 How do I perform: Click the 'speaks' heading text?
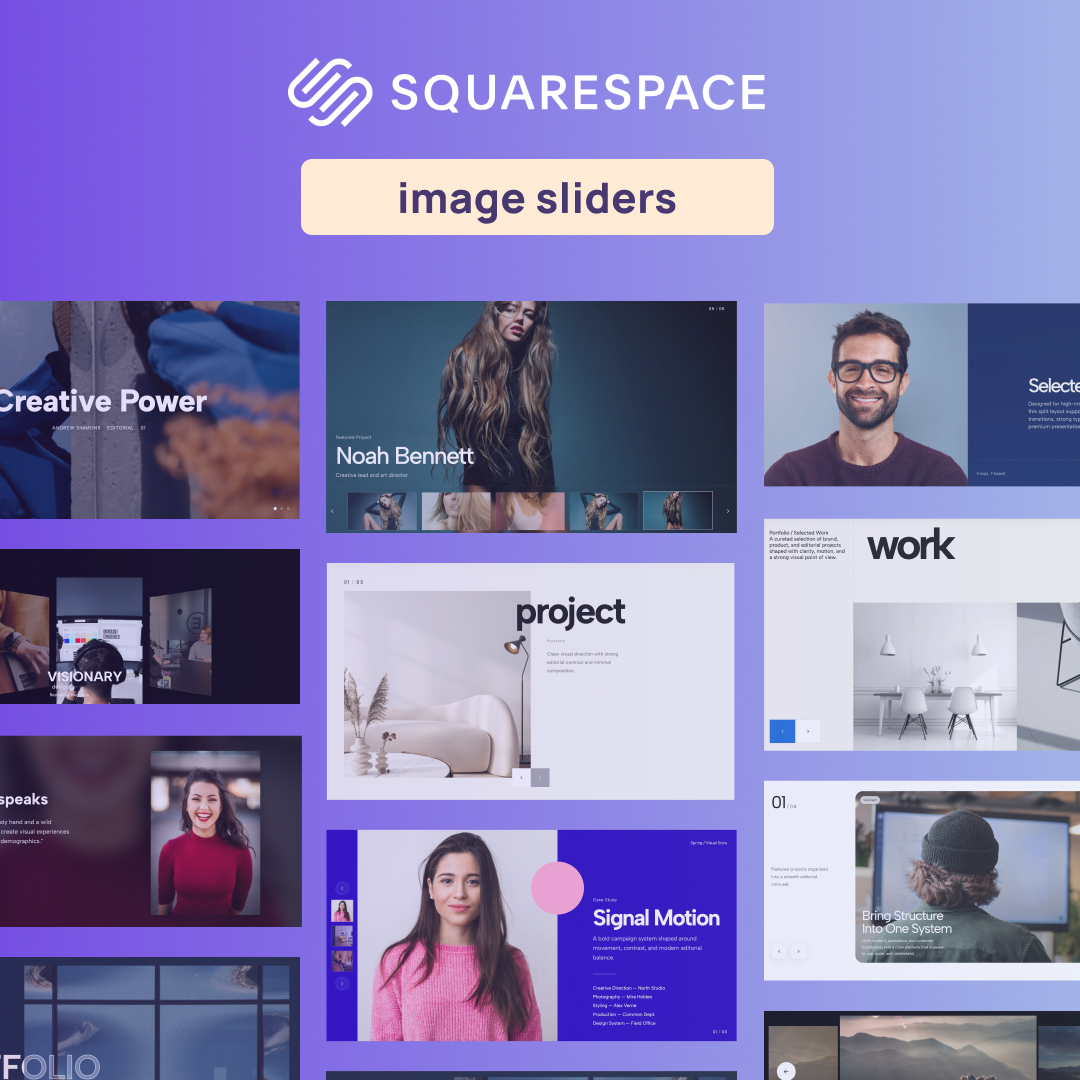click(24, 800)
